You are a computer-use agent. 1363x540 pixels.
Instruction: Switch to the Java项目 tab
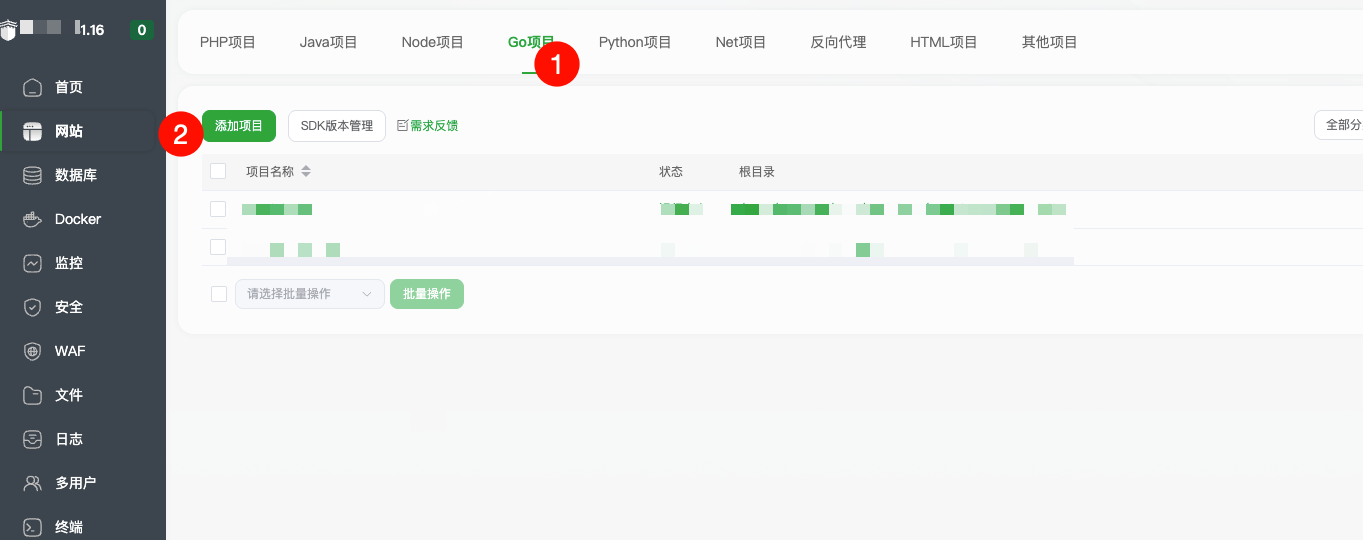pos(328,42)
